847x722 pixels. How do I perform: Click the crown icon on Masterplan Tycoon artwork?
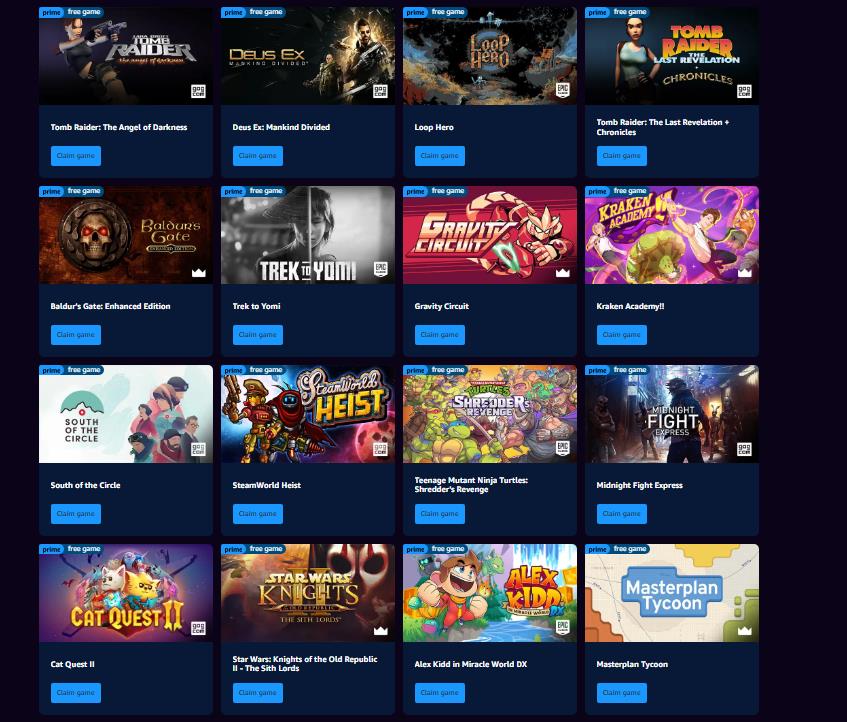click(744, 631)
